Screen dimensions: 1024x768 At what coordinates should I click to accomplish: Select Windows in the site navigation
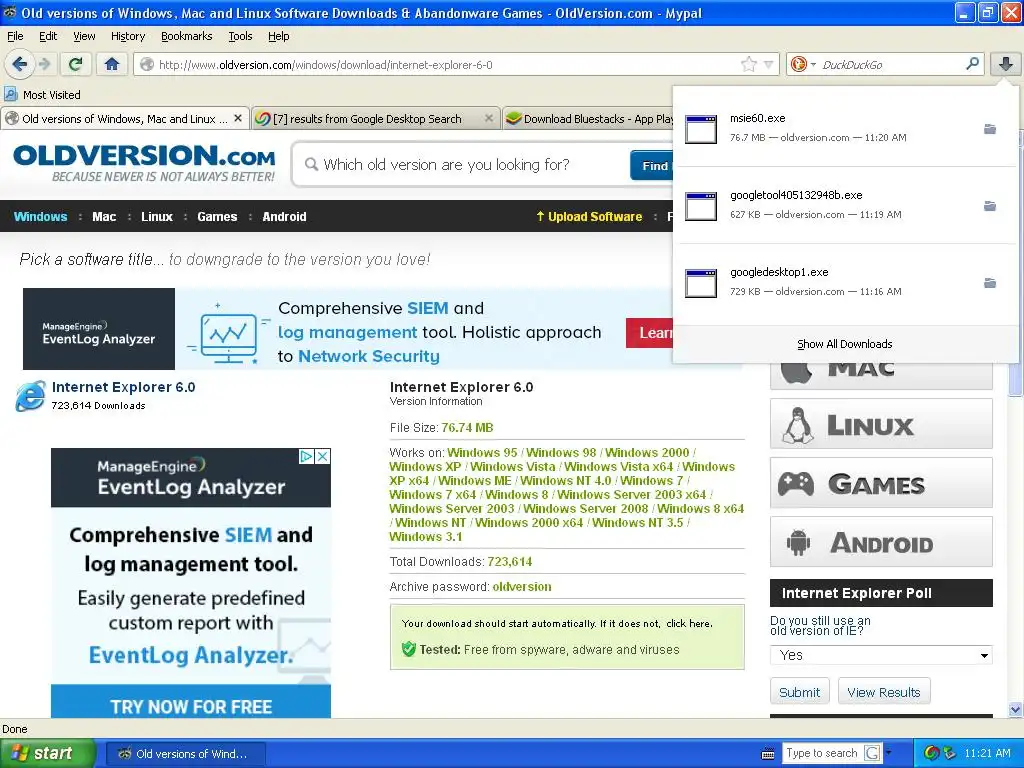40,216
